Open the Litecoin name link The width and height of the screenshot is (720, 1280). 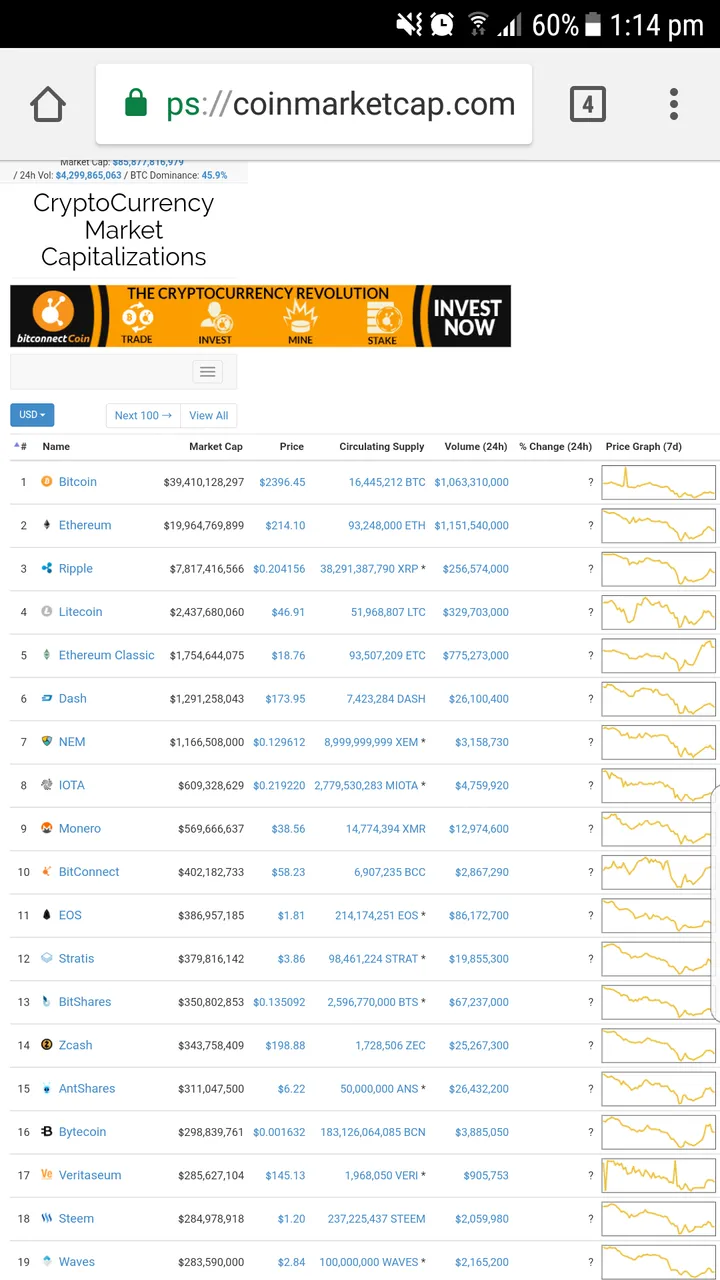click(x=80, y=611)
